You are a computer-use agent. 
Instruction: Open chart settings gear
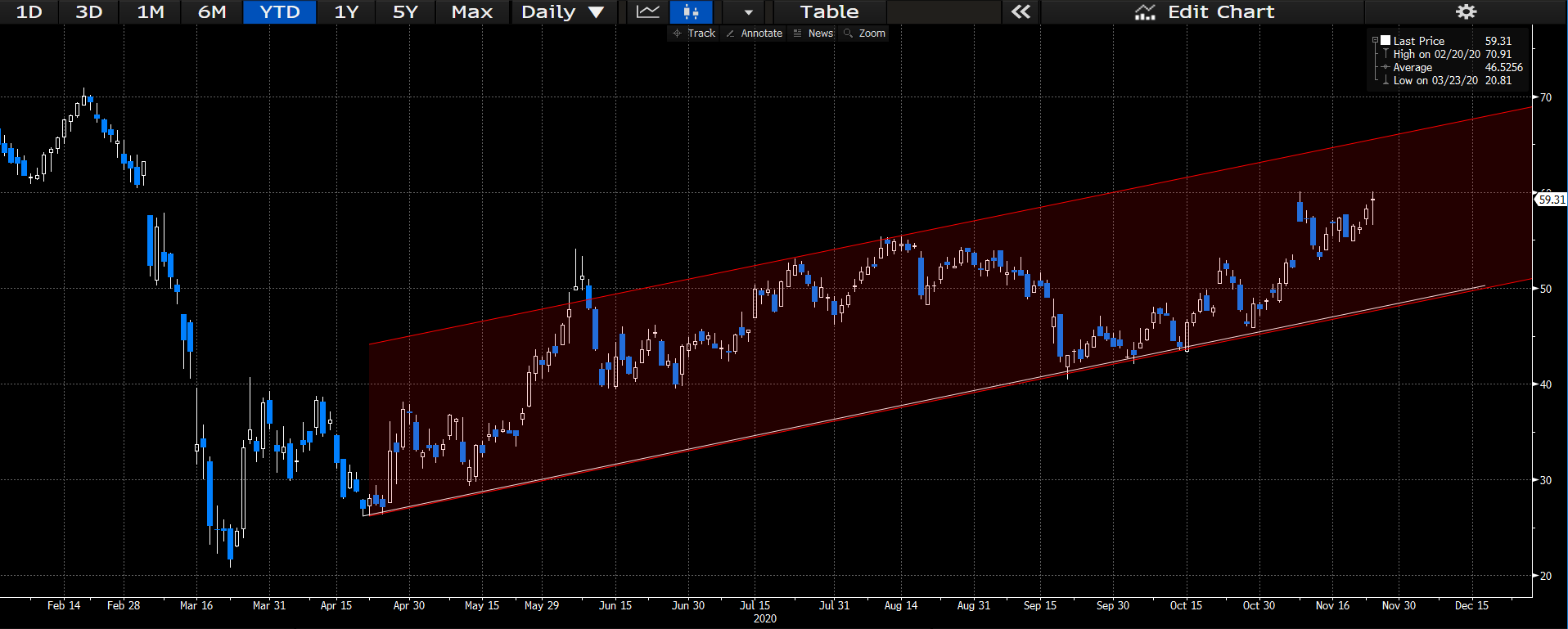[1466, 11]
